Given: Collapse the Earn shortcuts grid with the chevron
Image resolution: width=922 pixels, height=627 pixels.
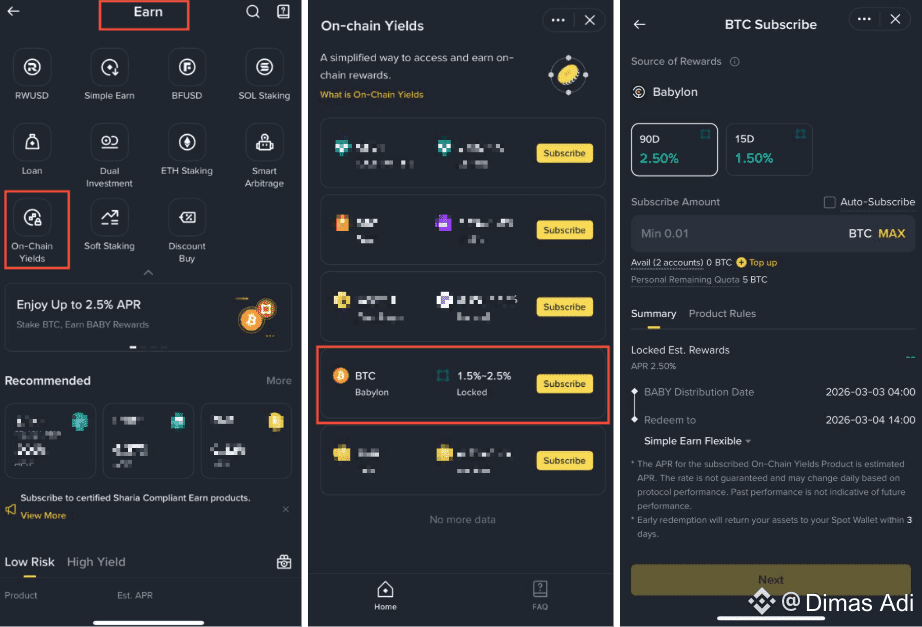Looking at the screenshot, I should coord(148,272).
